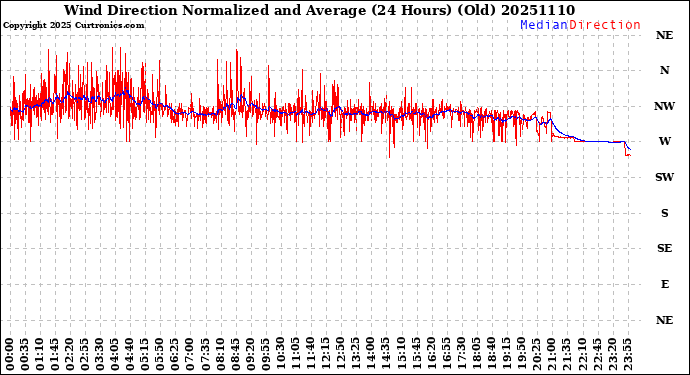Click the 23:20 time axis label
Screen dimensions: 690x375
(x=612, y=354)
